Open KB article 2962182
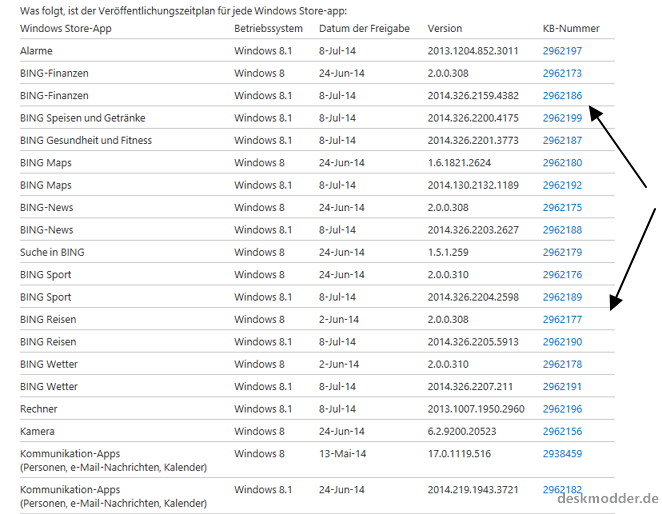 click(x=562, y=490)
